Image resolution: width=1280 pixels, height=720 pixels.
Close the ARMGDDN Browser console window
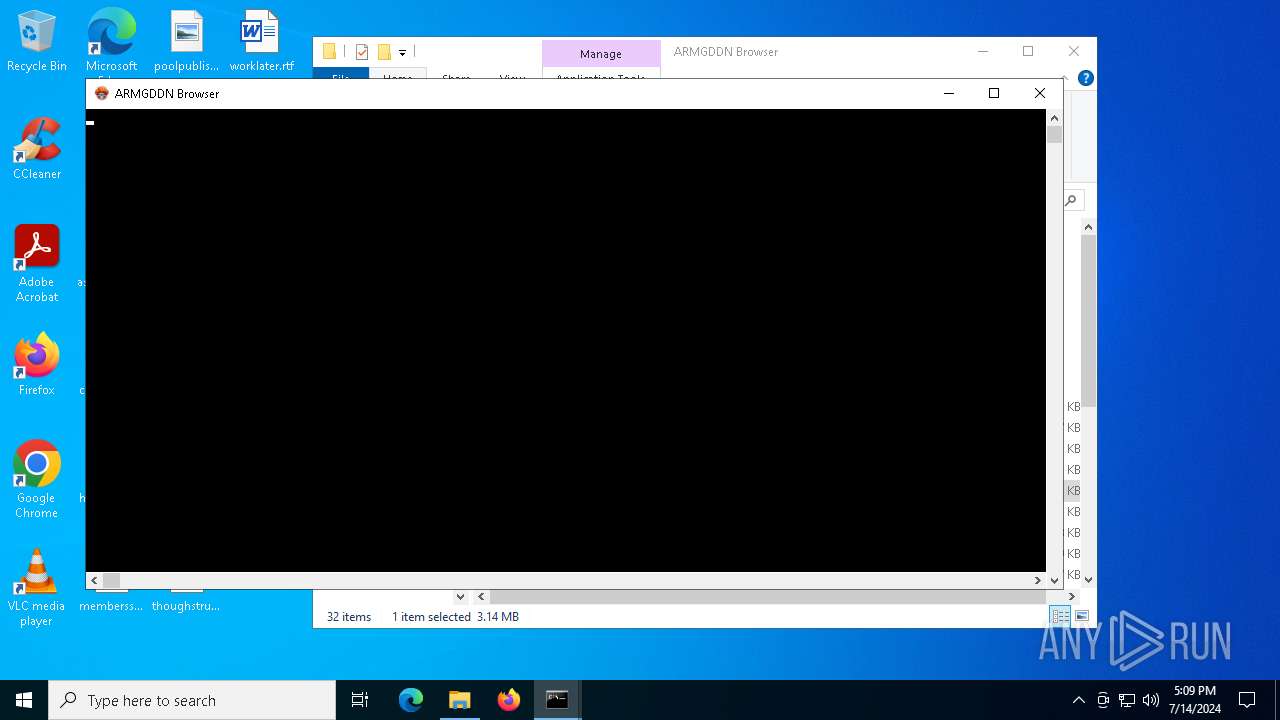[1040, 93]
